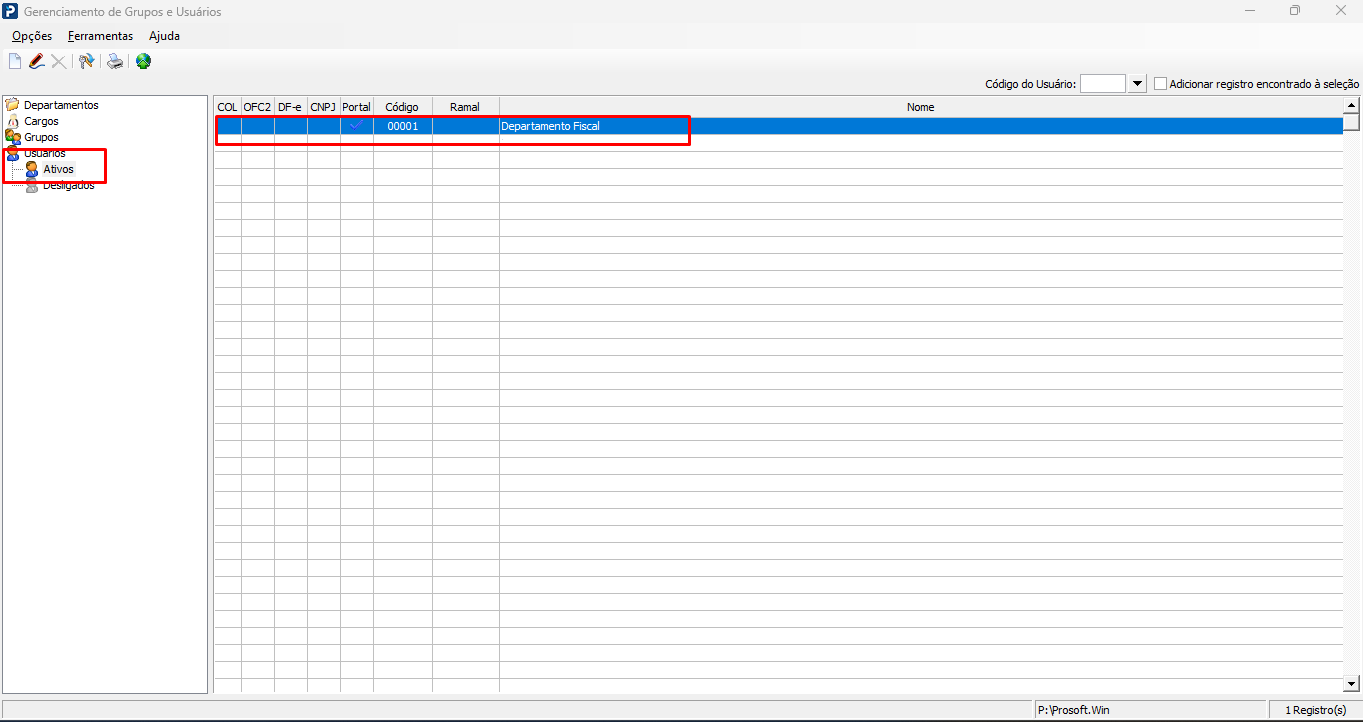Click the globe with green arrow icon
Screen dimensions: 1363x722
pos(144,62)
